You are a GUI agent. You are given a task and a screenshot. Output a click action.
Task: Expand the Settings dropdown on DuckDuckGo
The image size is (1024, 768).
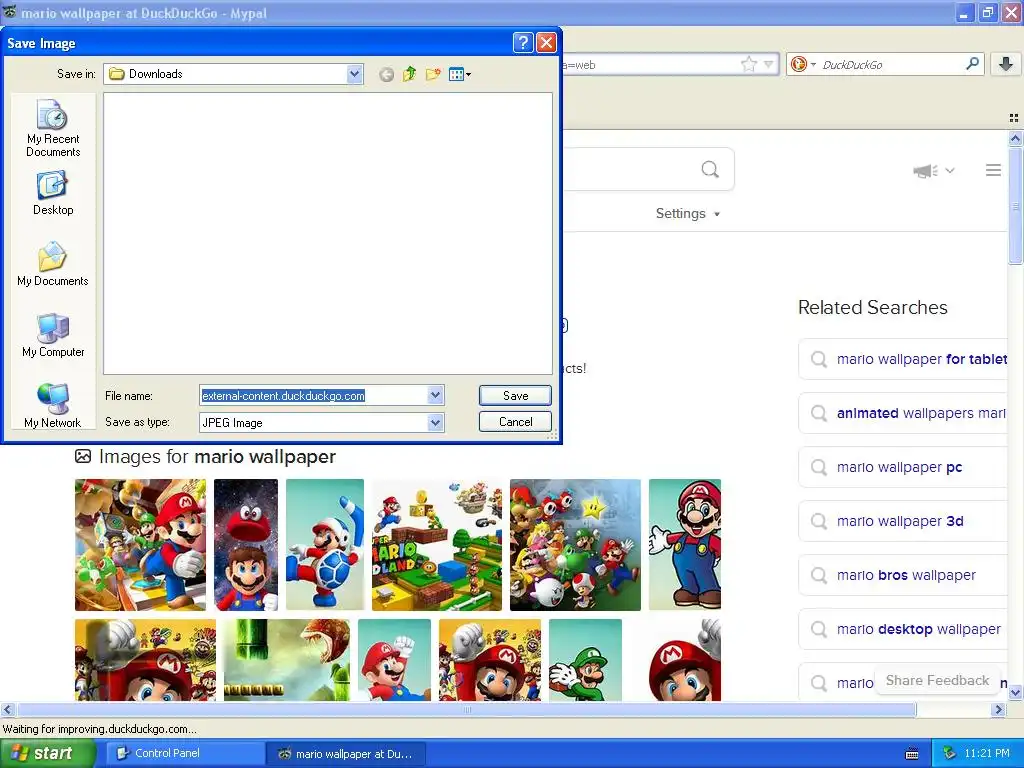[688, 214]
